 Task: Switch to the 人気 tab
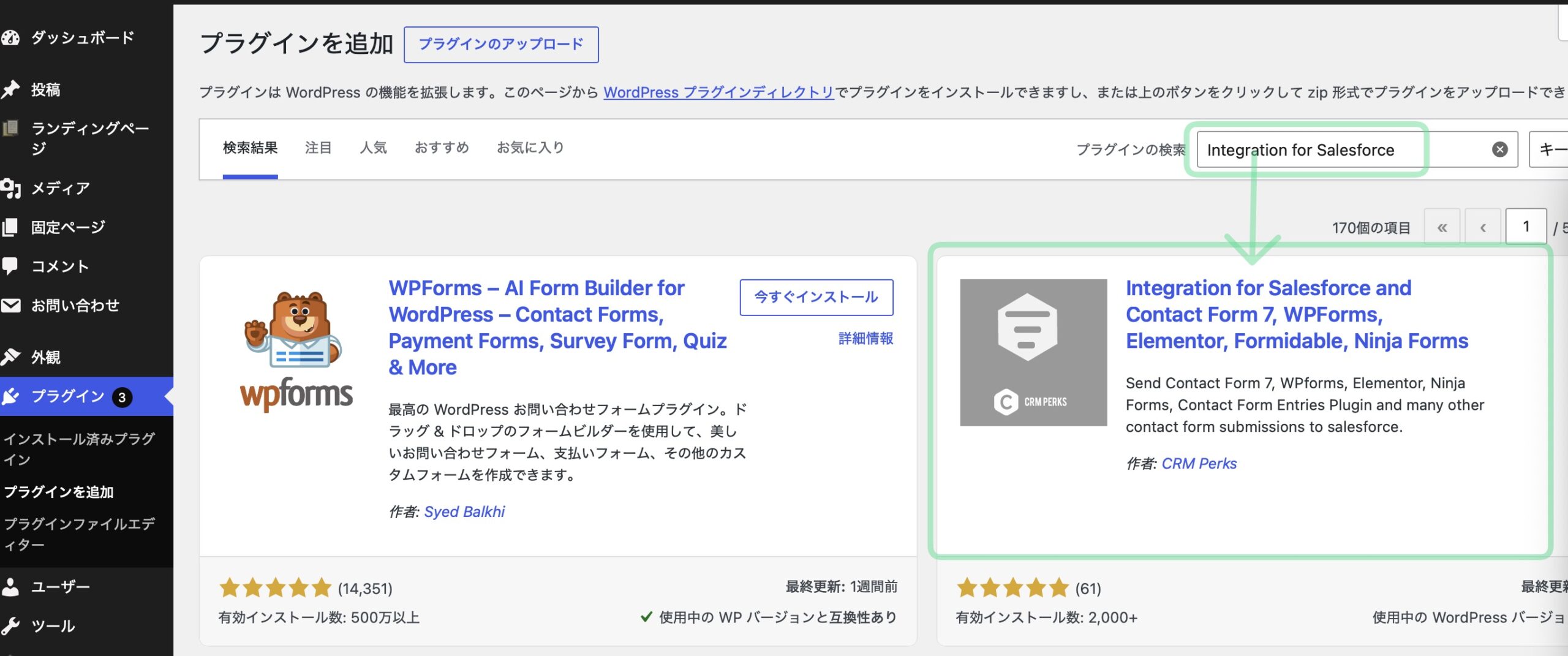click(373, 148)
